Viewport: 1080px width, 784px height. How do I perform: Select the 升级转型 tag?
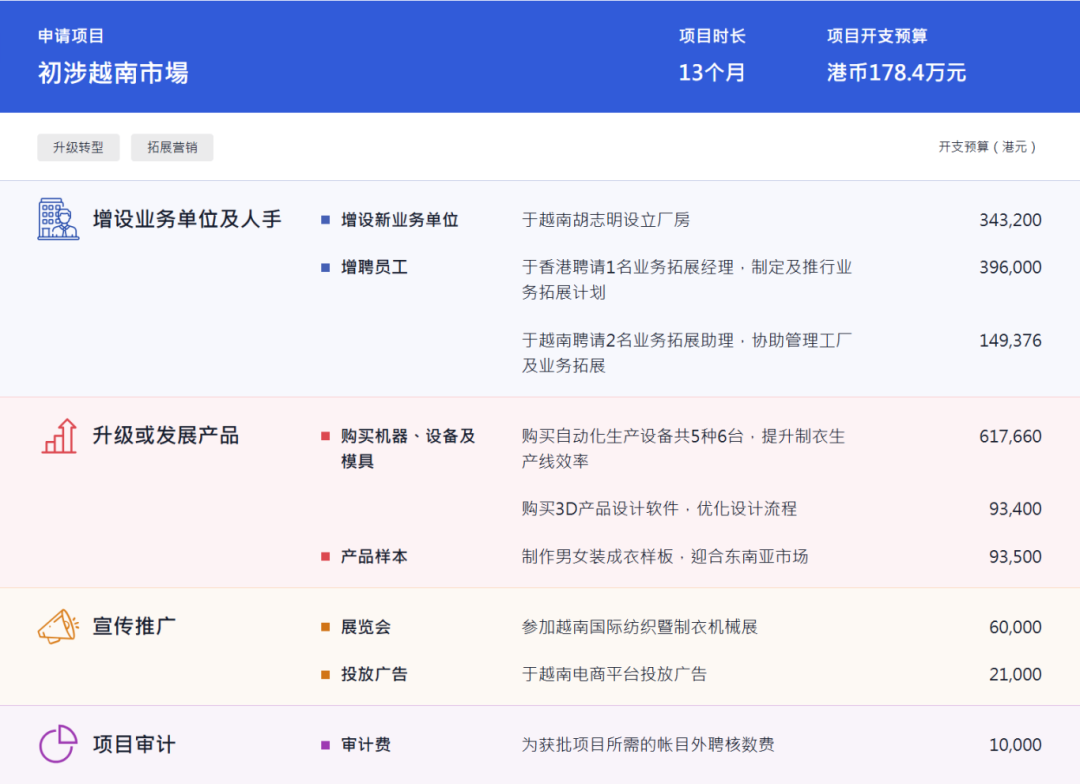79,147
